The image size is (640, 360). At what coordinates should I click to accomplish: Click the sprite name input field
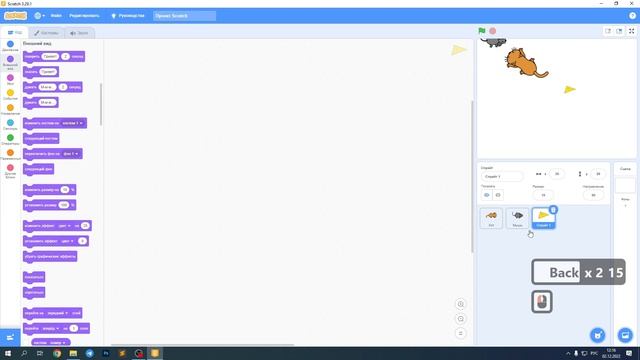click(502, 176)
